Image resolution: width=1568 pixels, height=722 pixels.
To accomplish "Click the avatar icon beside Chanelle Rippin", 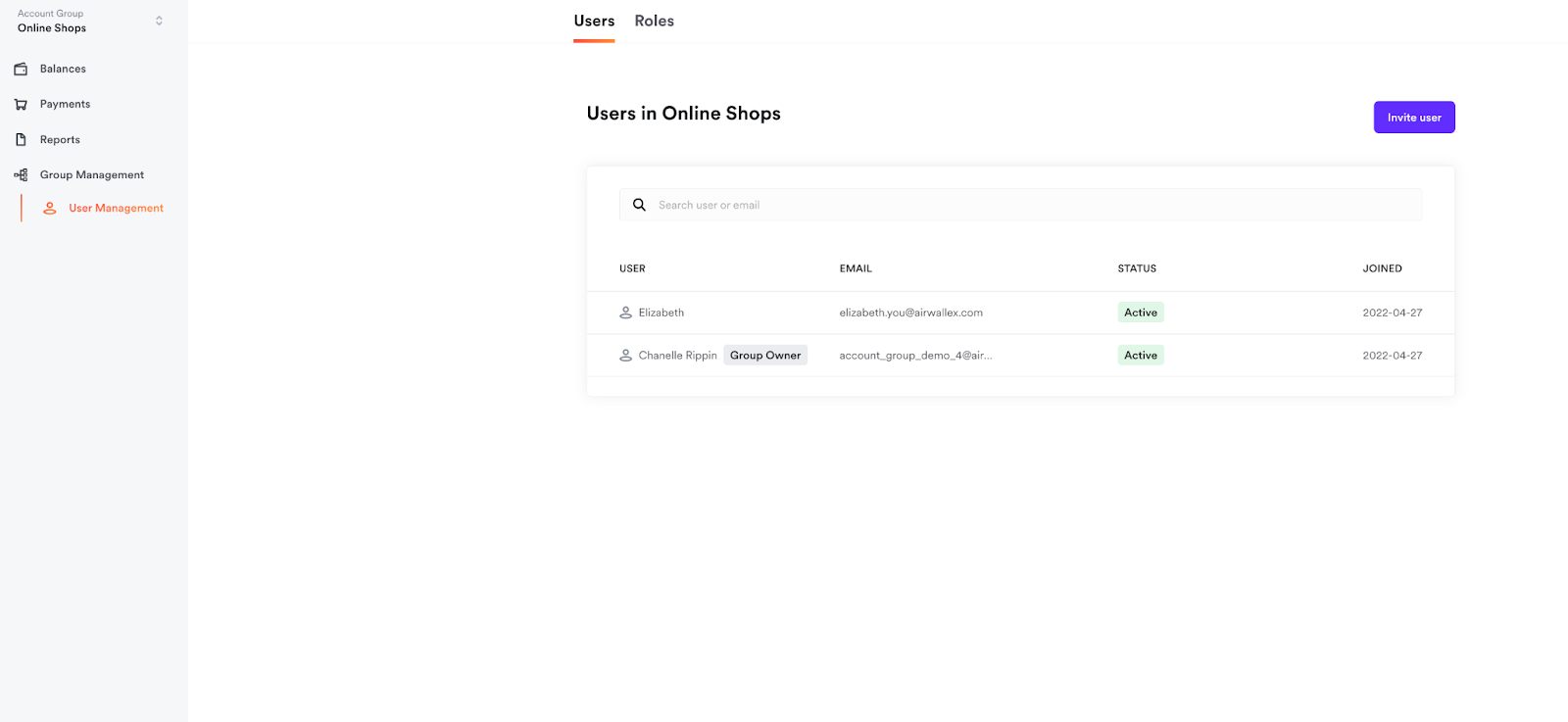I will click(625, 356).
